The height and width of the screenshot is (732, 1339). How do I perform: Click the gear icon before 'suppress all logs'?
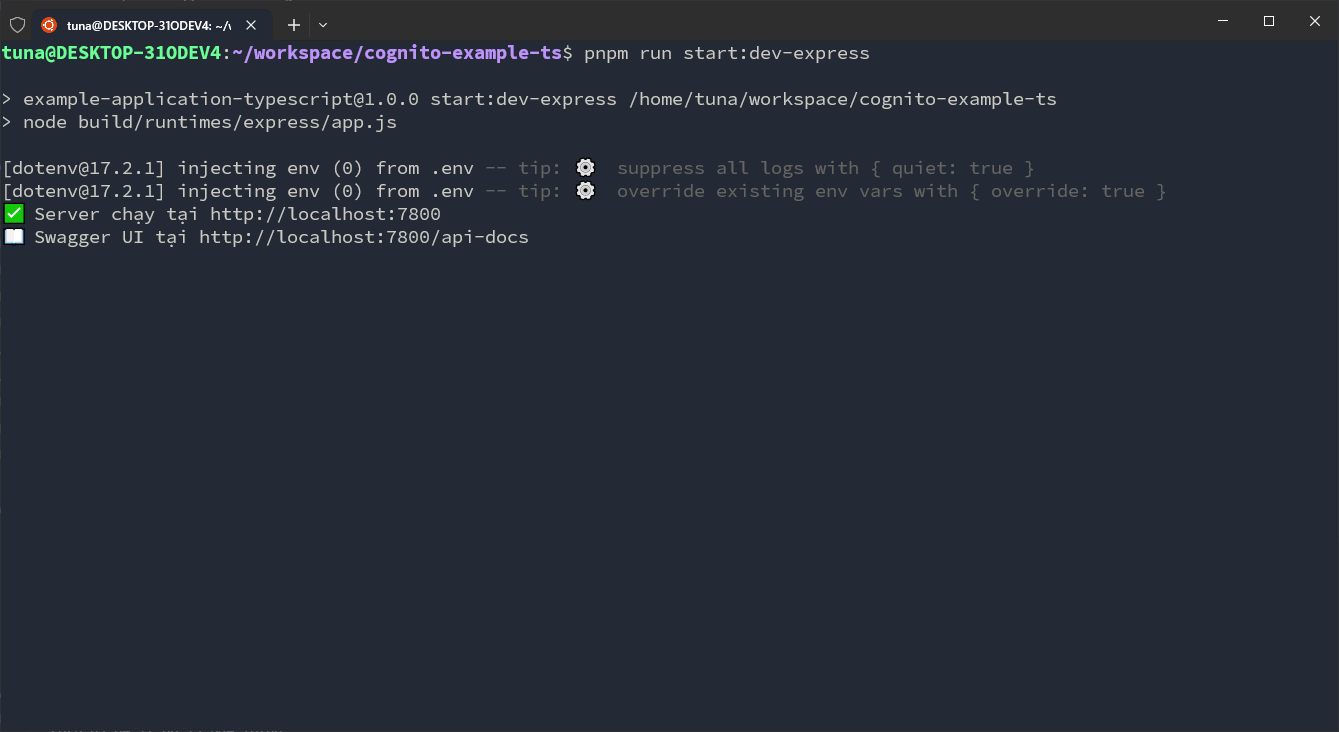pos(586,168)
